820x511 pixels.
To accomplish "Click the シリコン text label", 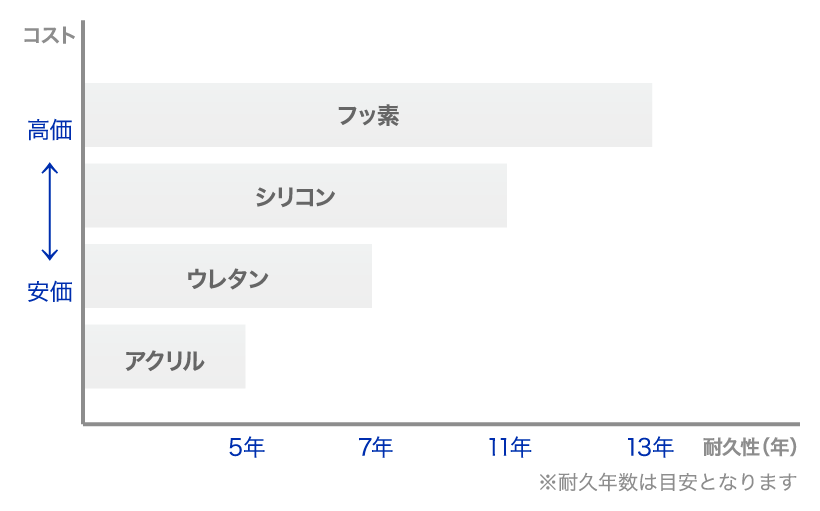I will (x=295, y=197).
